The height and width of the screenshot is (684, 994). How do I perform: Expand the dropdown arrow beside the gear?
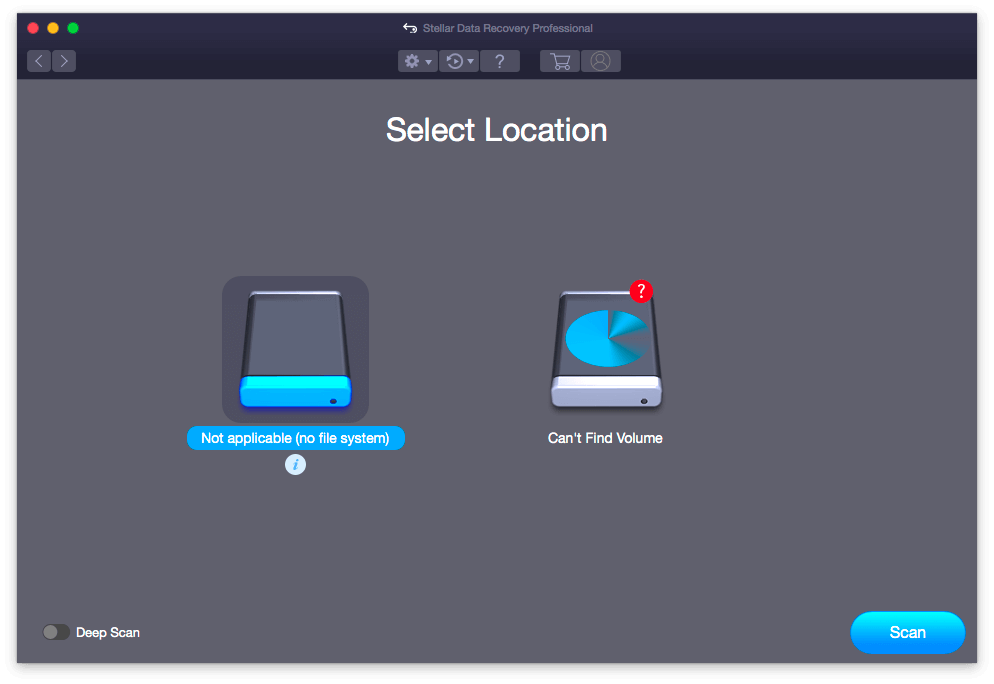429,62
